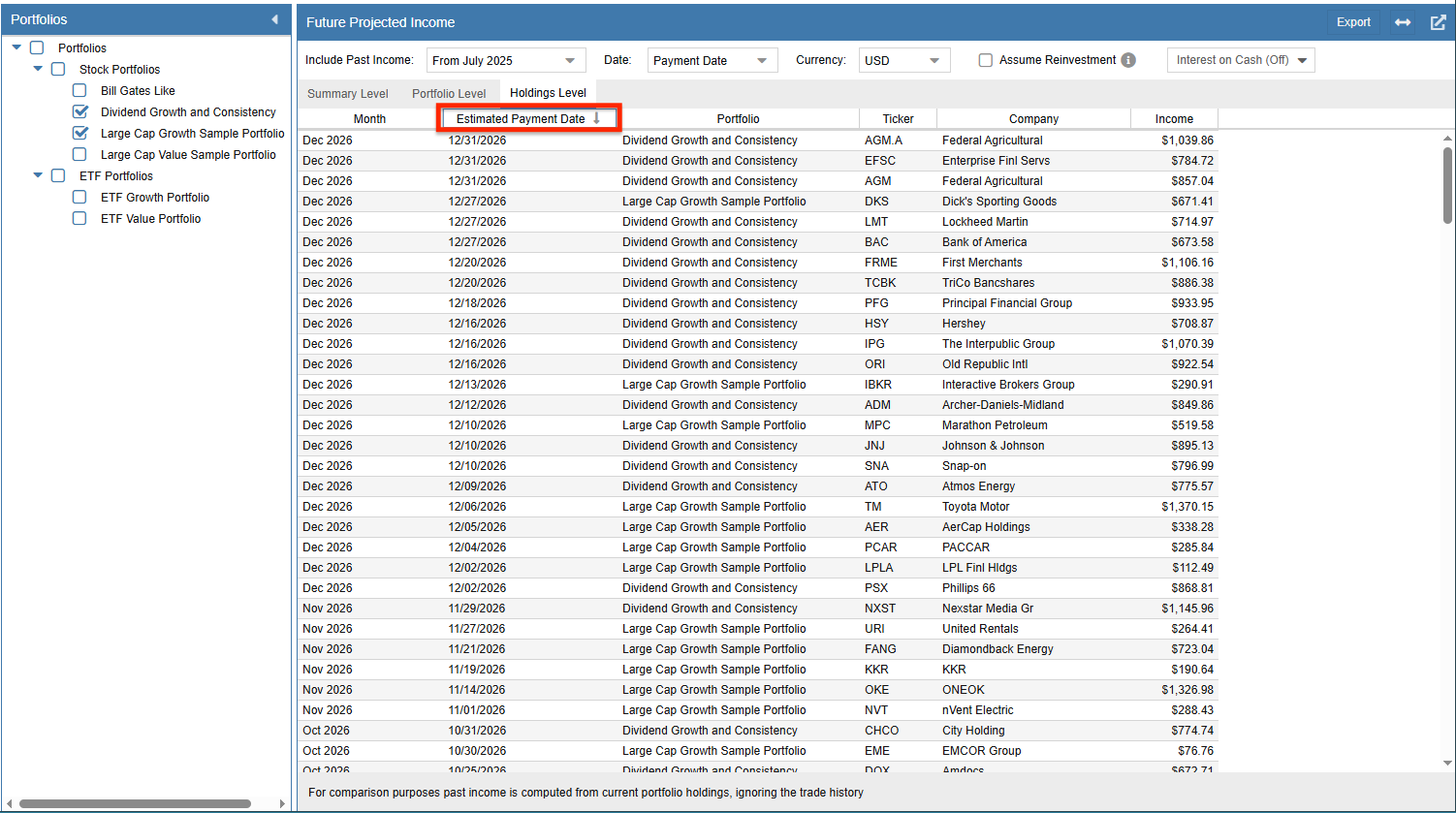Click the $1,106.16 income value
Viewport: 1456px width, 813px height.
pos(1187,262)
